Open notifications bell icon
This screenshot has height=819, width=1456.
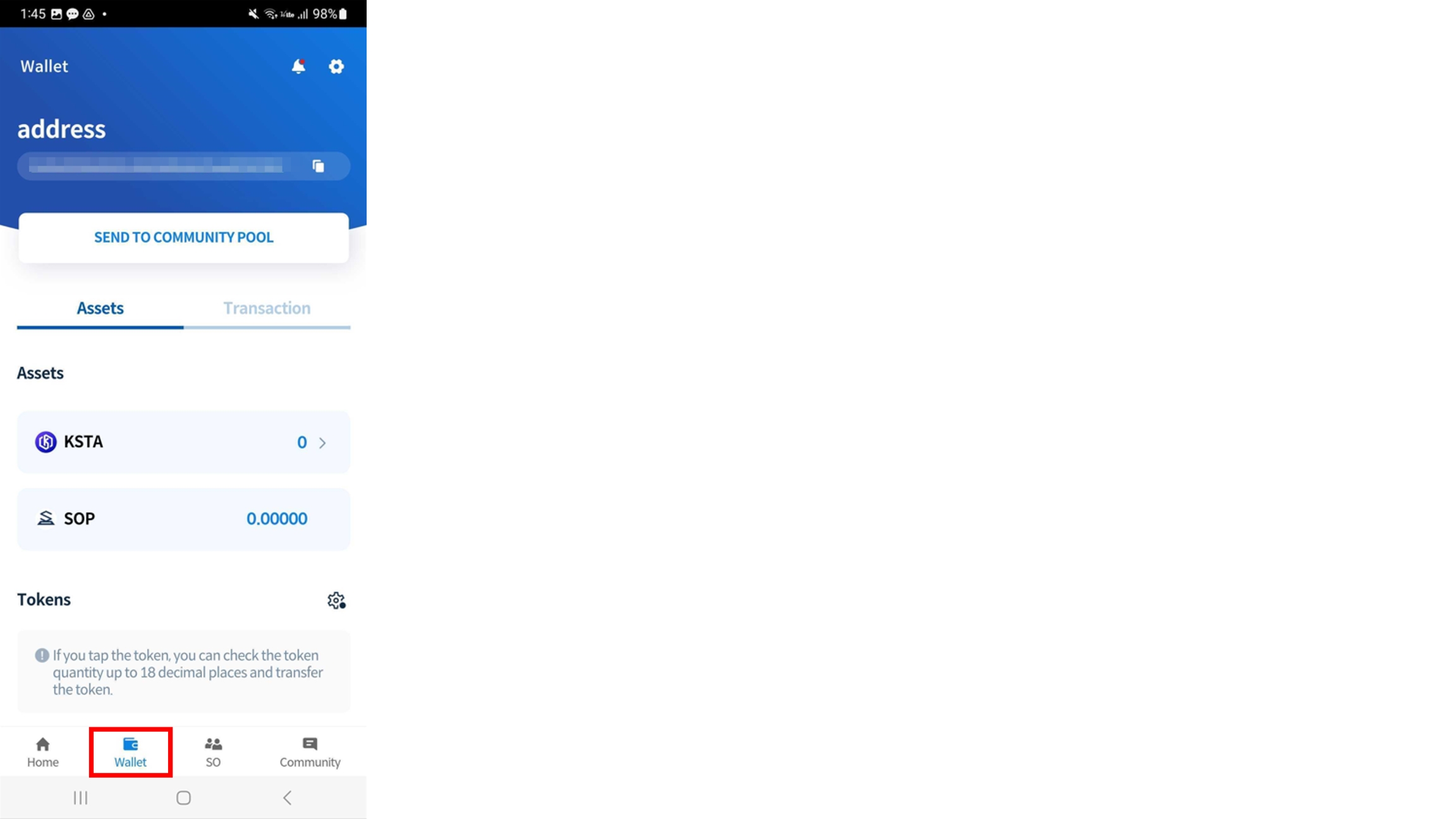(x=298, y=66)
